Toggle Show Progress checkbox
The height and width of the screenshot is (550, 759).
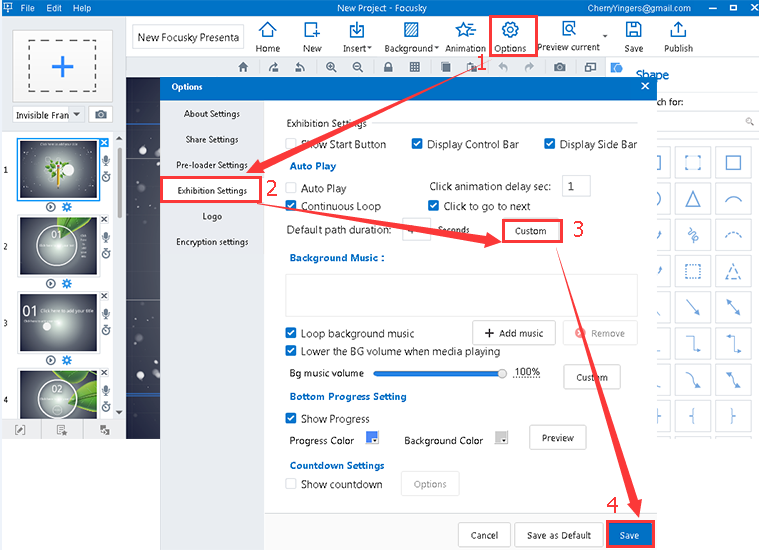point(291,418)
